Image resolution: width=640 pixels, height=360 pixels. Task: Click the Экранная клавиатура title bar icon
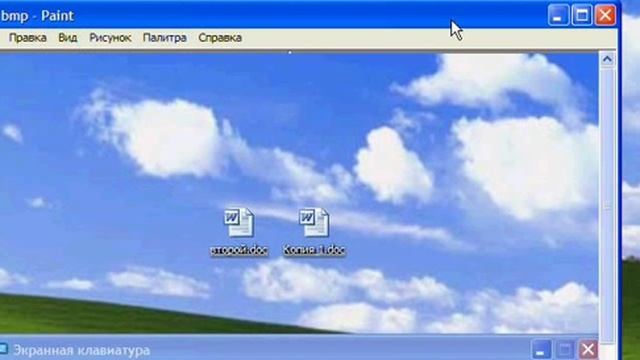[x=4, y=349]
